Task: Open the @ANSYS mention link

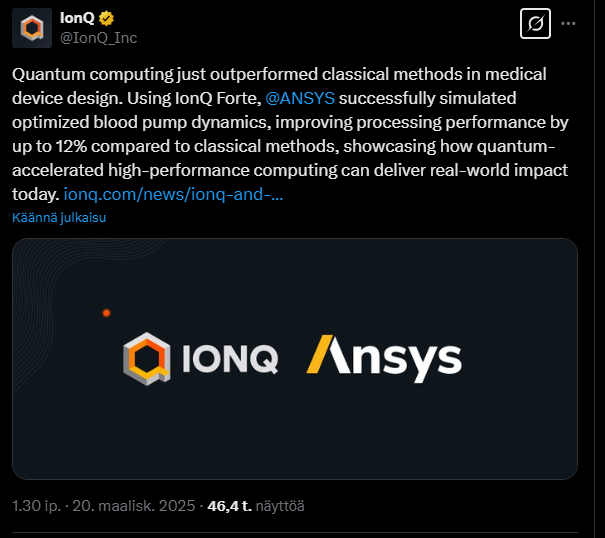Action: pyautogui.click(x=300, y=98)
